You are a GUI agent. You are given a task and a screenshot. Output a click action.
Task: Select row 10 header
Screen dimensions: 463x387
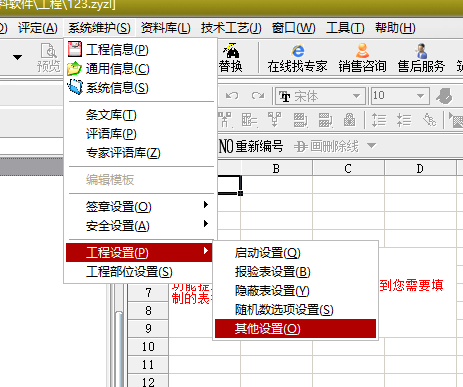point(148,347)
